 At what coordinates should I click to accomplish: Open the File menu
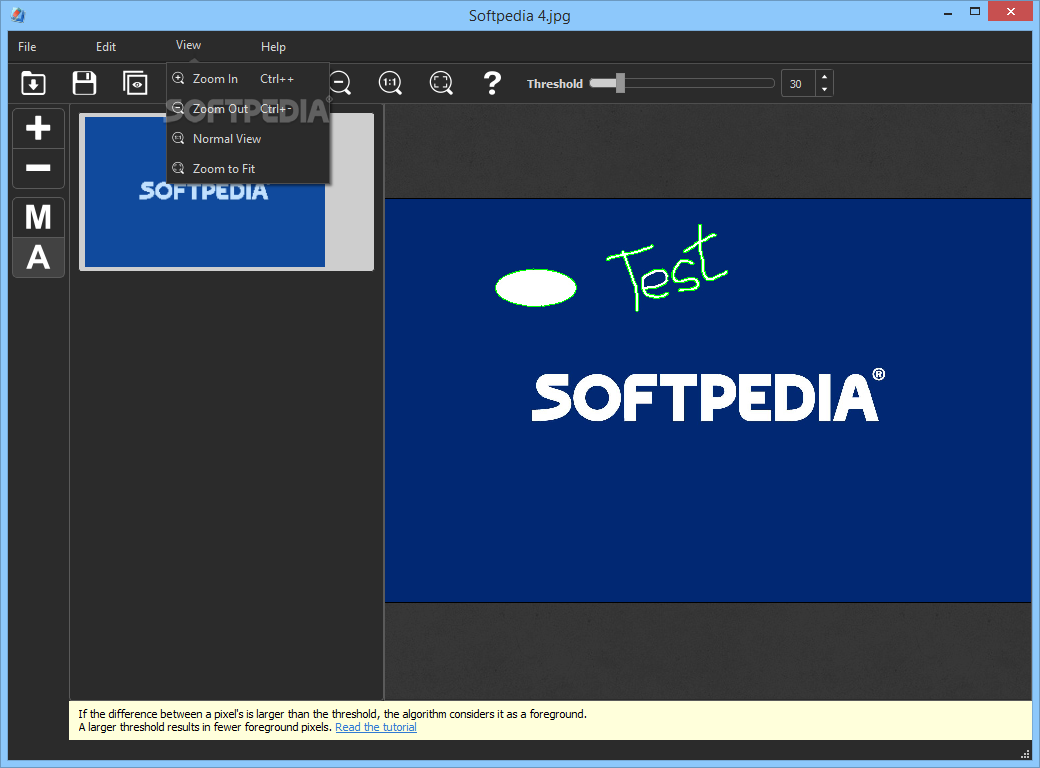[x=27, y=46]
